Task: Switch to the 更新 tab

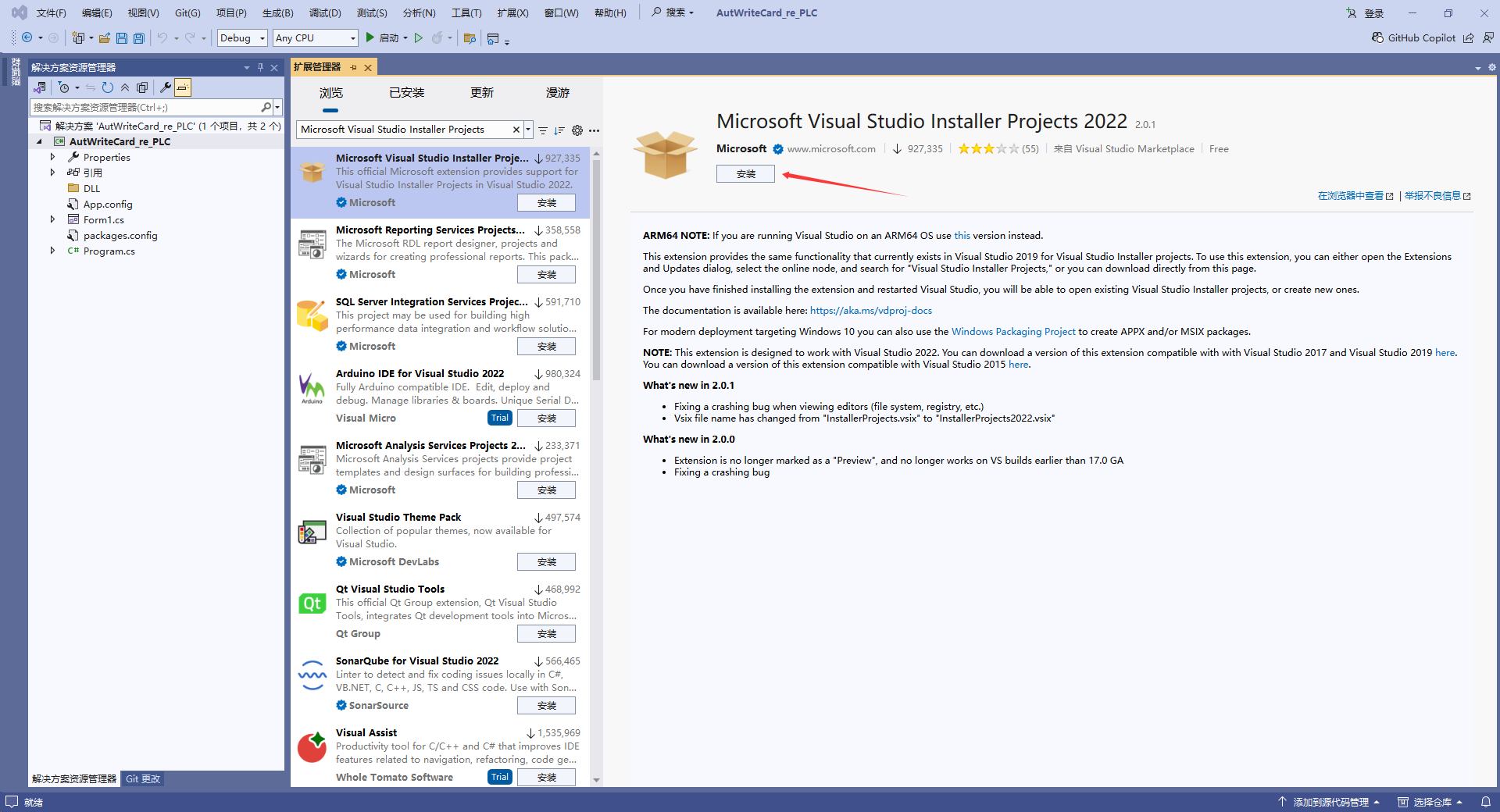Action: (482, 92)
